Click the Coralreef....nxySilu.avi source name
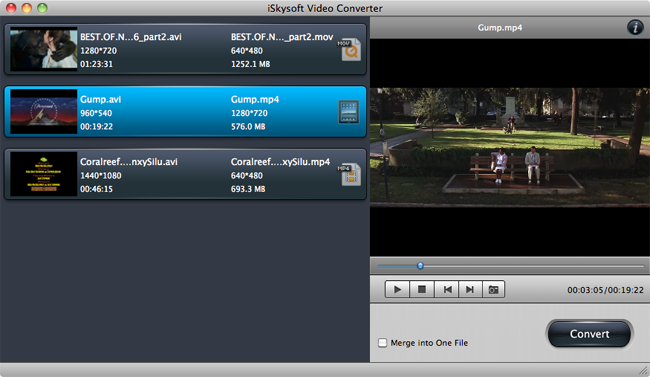This screenshot has height=377, width=650. [x=129, y=162]
